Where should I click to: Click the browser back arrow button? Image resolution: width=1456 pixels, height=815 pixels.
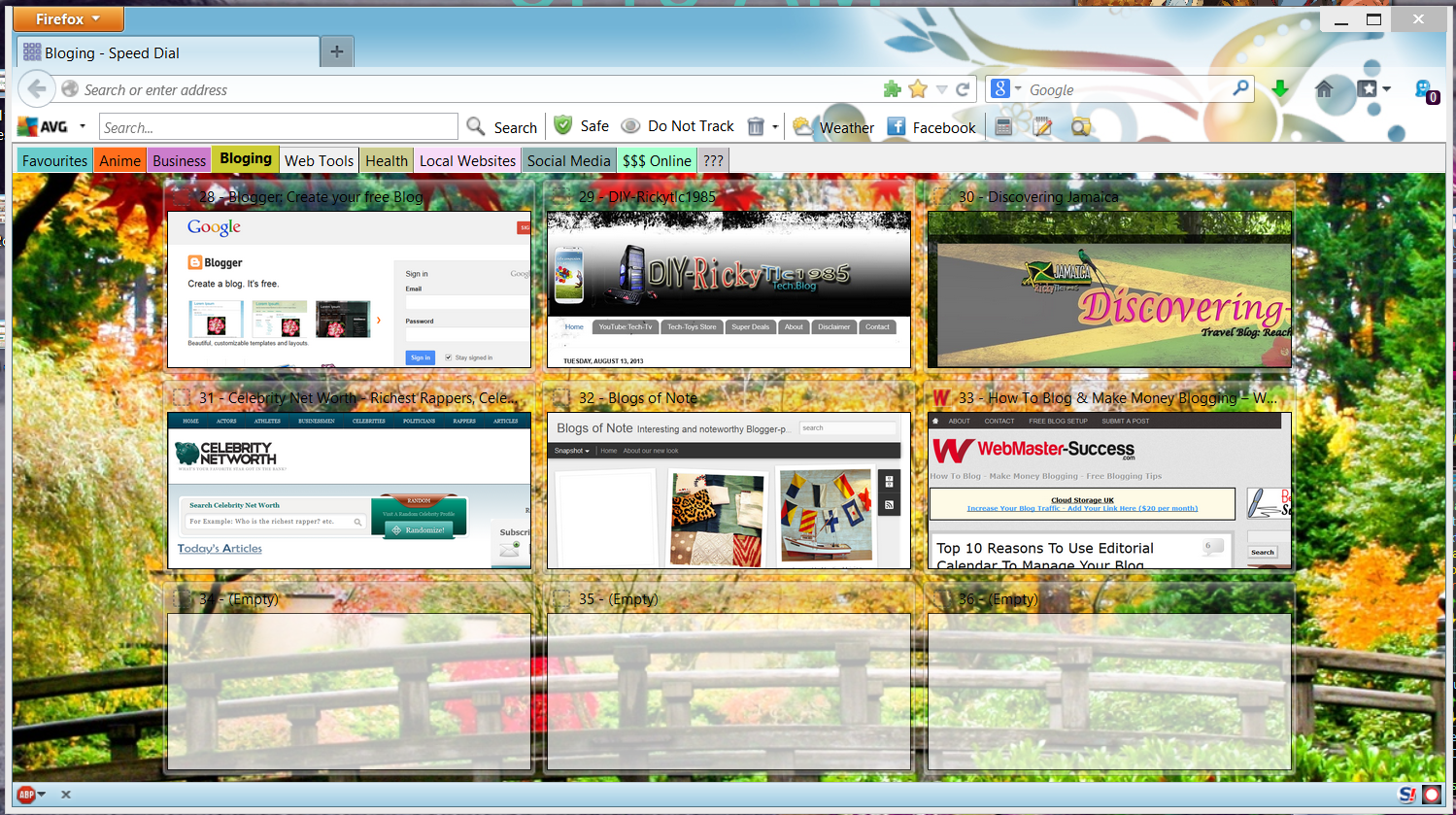coord(36,89)
